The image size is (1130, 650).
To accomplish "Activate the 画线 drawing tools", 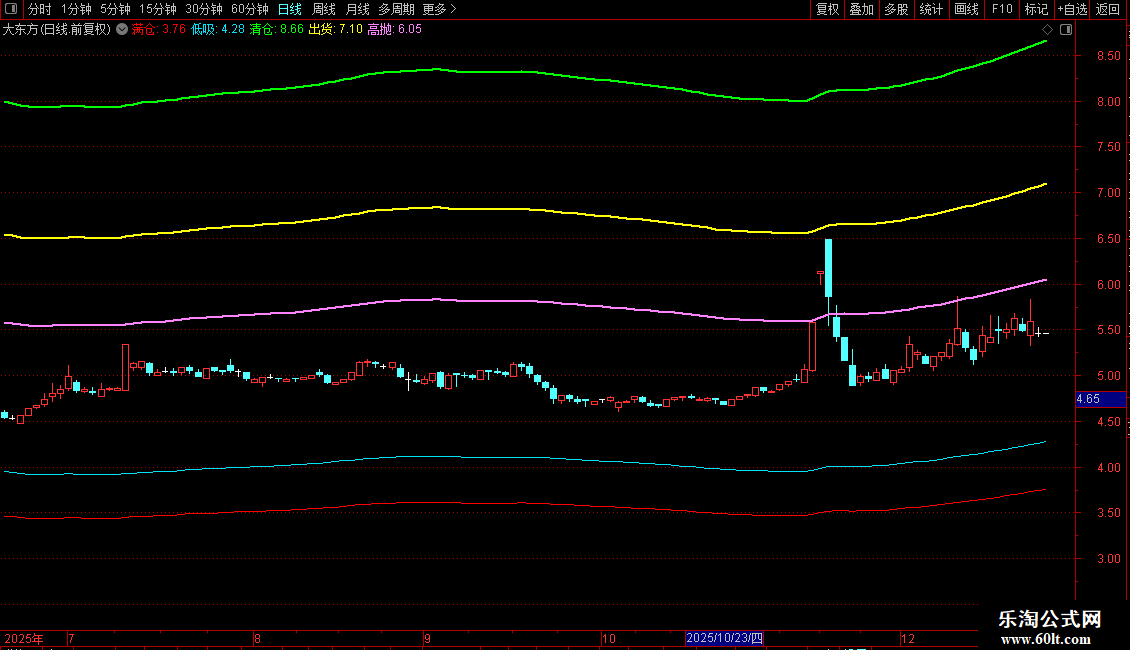I will 966,9.
